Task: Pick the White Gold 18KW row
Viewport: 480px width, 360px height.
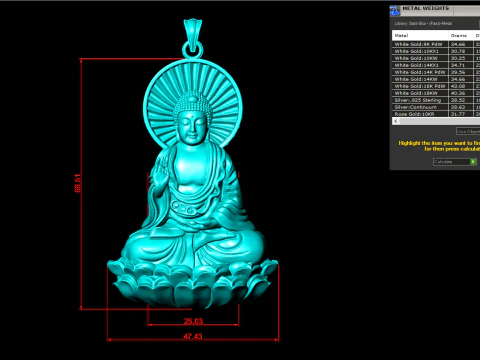Action: (436, 93)
